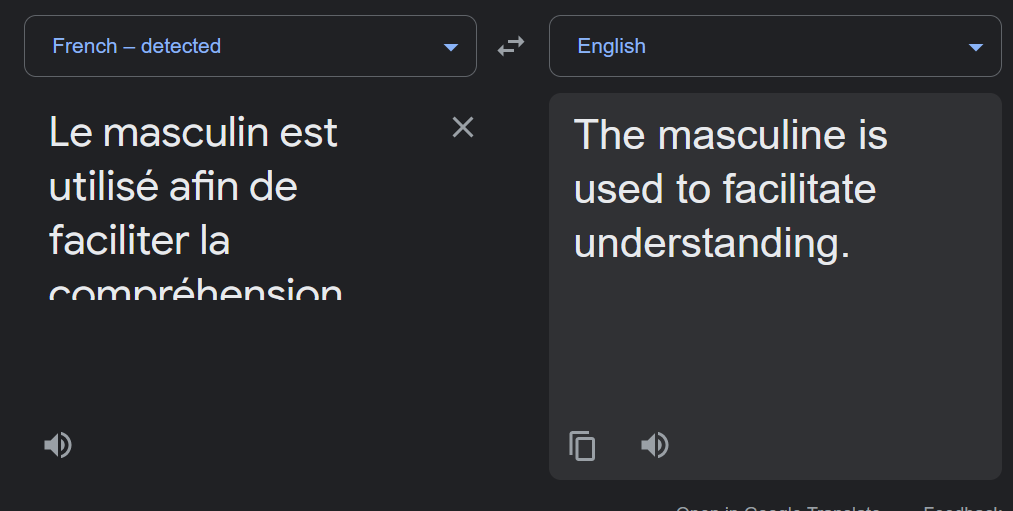Click the arrow in the English language box

[x=976, y=47]
